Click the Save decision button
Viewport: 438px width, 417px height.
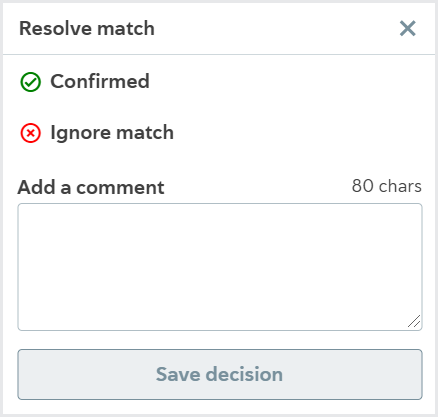220,374
